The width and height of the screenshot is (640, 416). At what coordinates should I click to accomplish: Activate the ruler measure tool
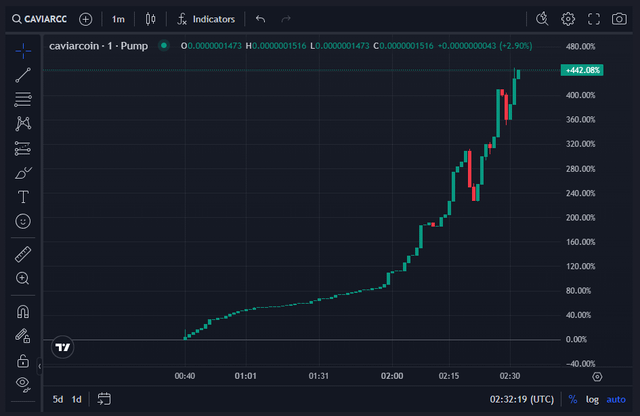[23, 254]
